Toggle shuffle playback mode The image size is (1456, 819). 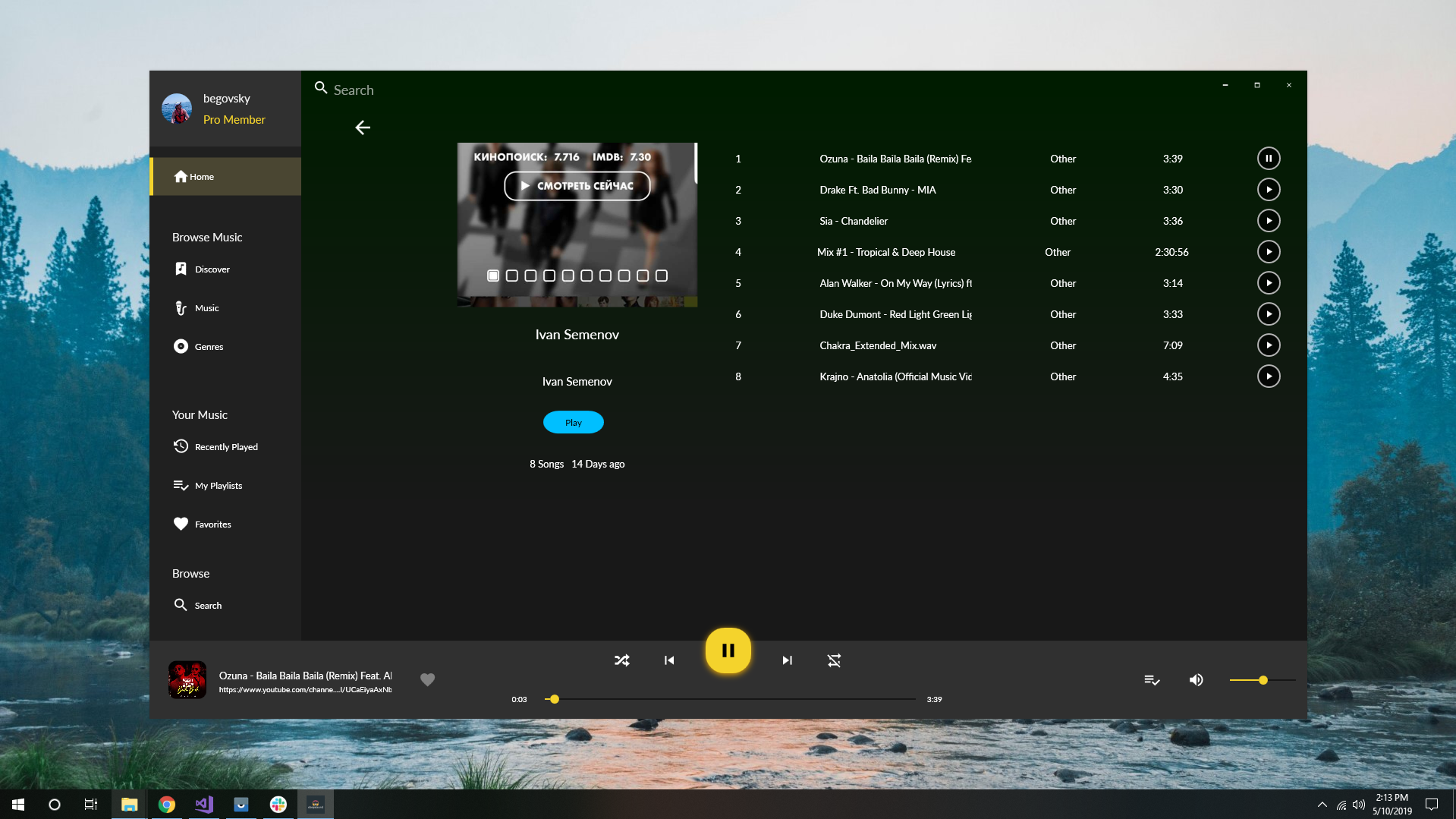click(x=621, y=660)
